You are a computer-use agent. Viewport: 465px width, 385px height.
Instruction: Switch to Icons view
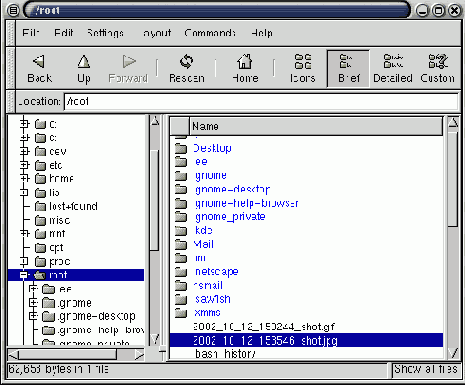click(303, 69)
